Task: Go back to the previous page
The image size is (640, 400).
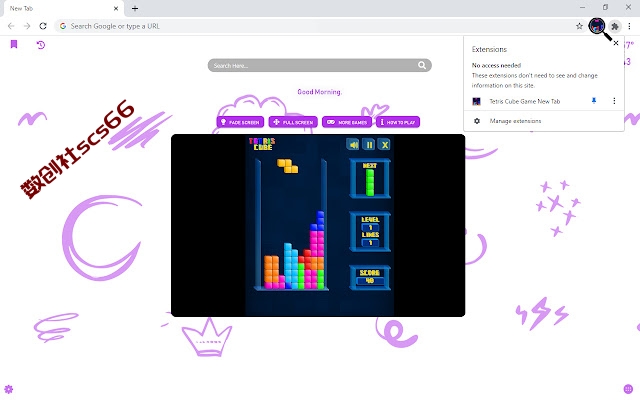Action: coord(11,26)
